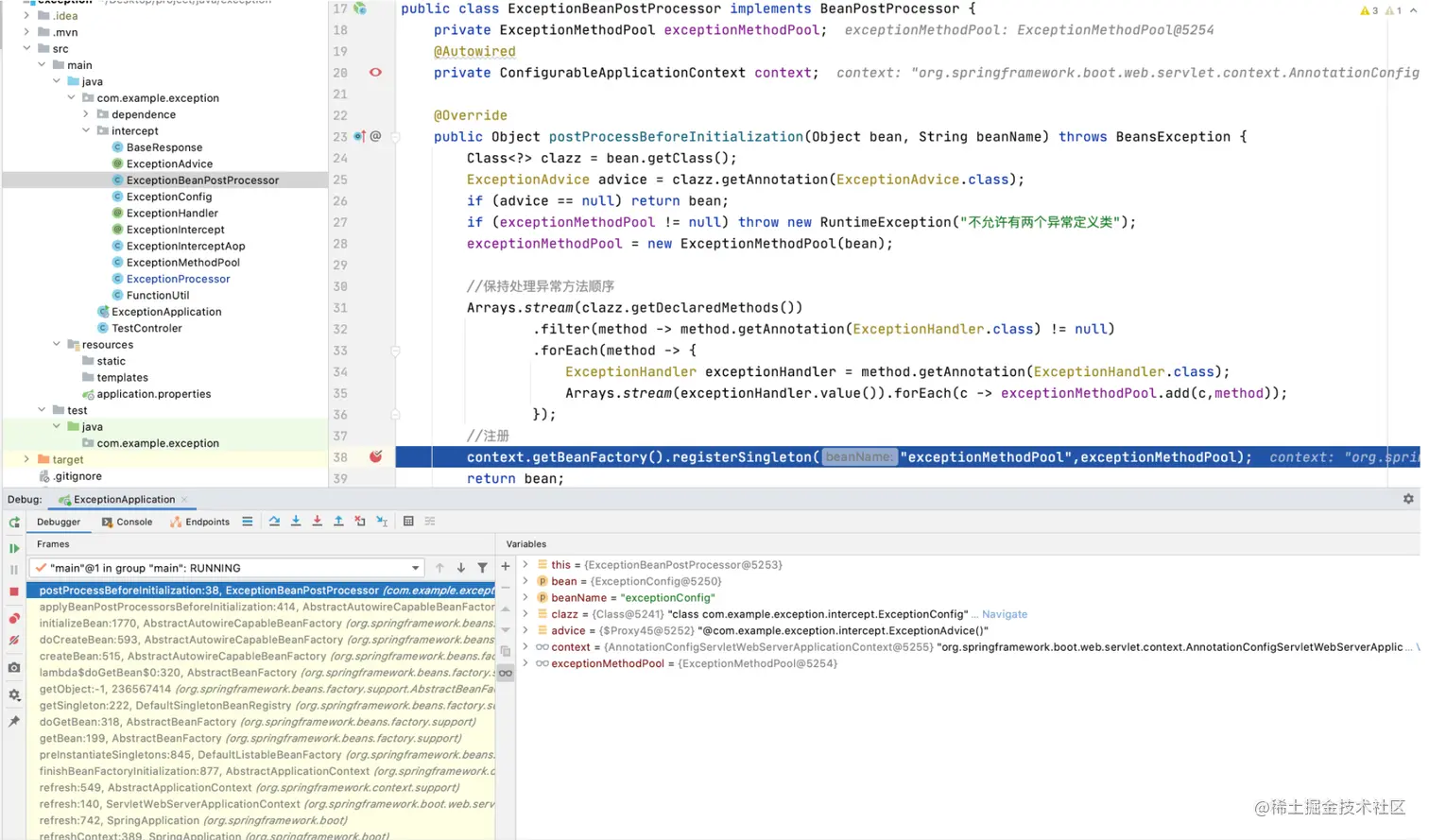
Task: Stop the debug session
Action: 14,591
